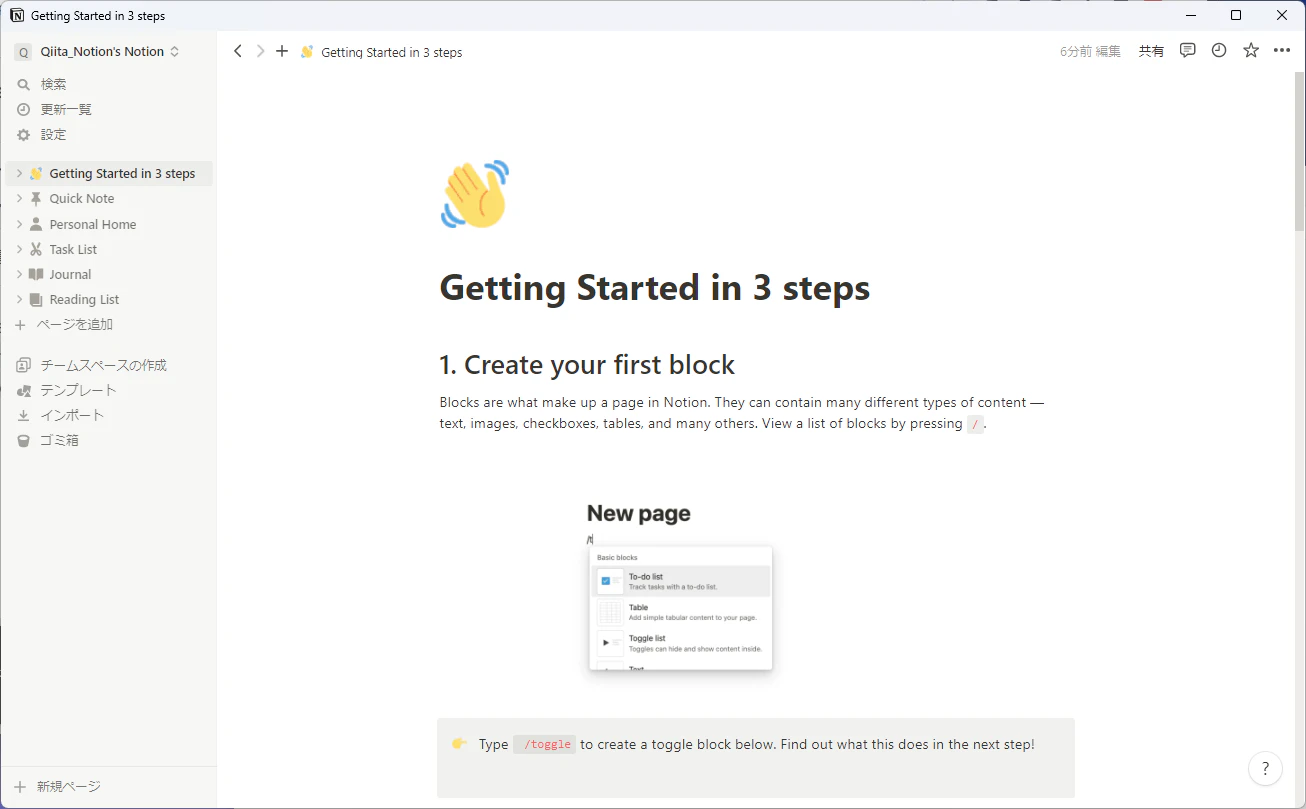Add a new tab with the plus icon
Screen dimensions: 1306x809
[282, 51]
